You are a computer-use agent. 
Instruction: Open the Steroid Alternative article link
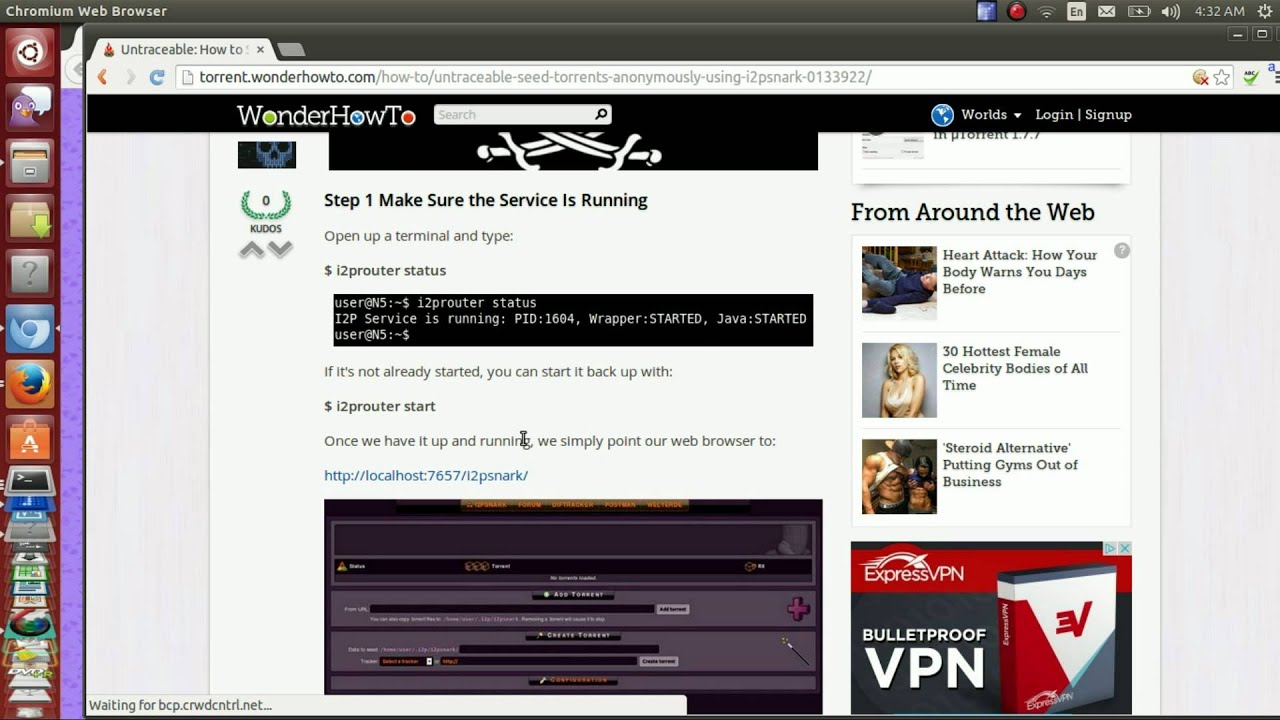[1010, 465]
